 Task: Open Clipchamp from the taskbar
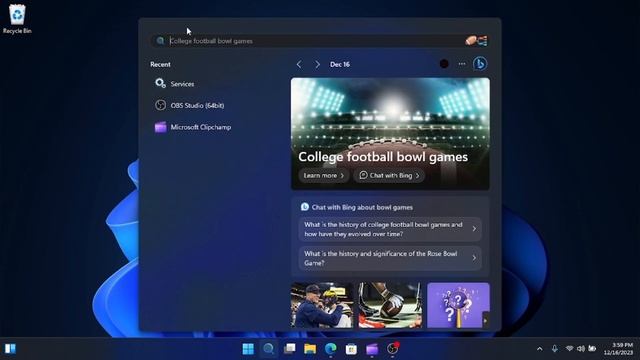[372, 349]
